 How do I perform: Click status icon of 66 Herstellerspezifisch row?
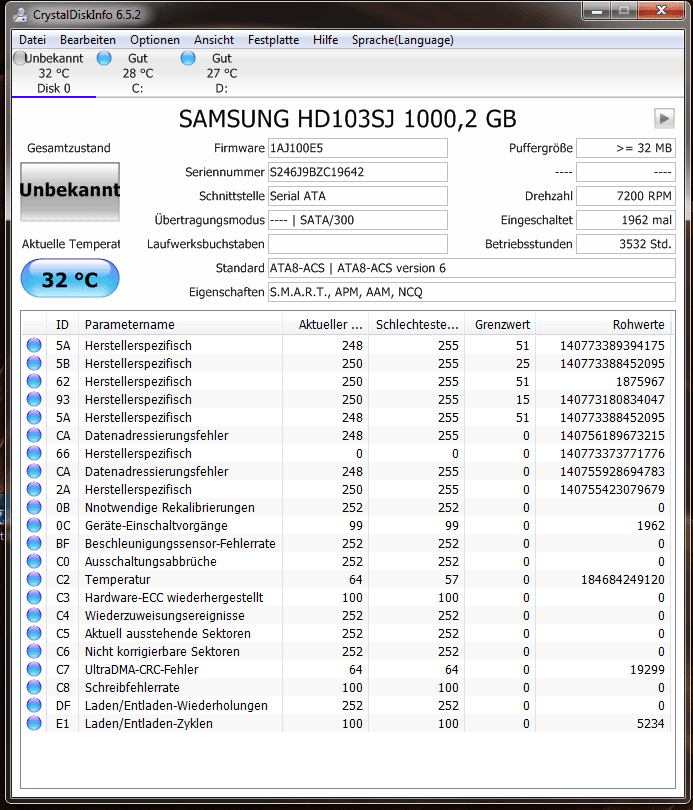point(34,453)
